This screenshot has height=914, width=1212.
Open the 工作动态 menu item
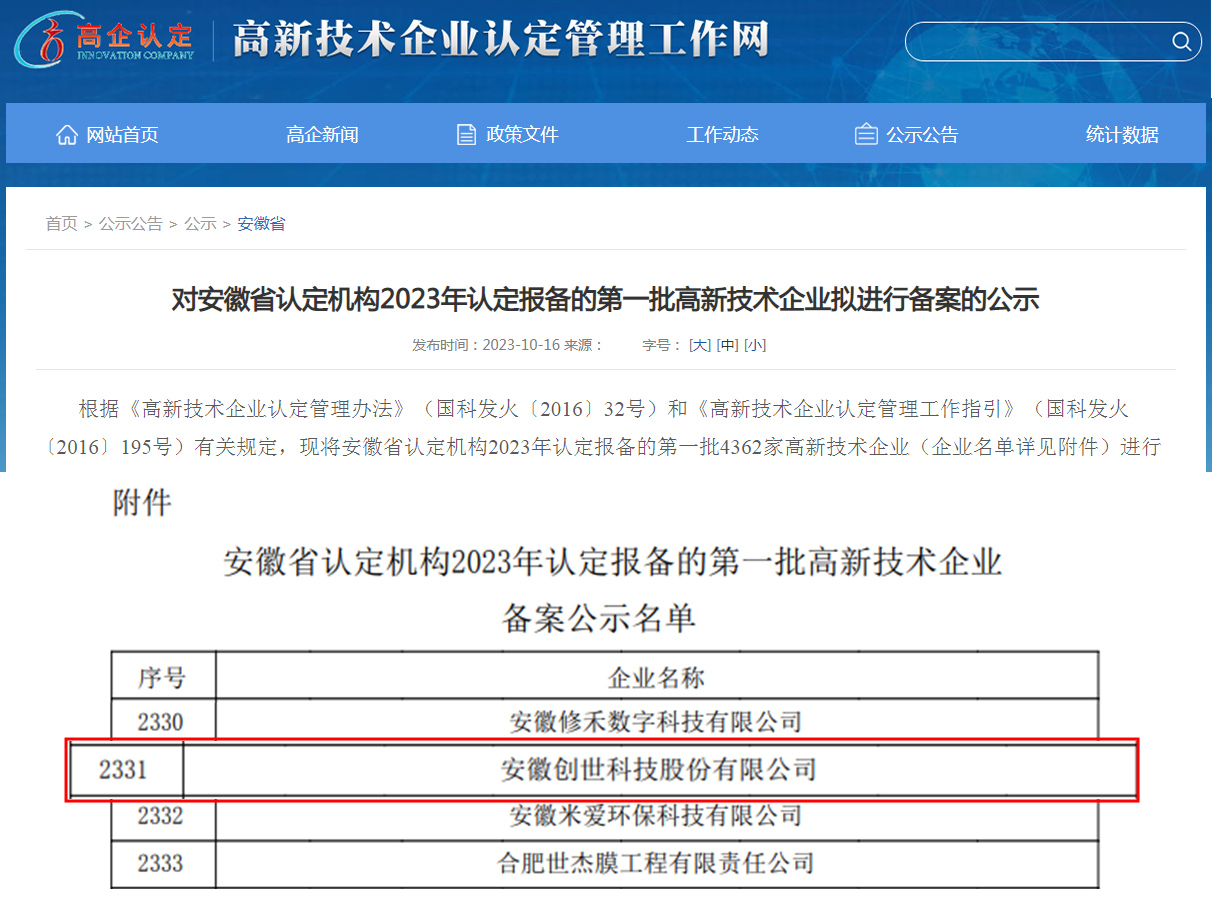click(x=722, y=135)
